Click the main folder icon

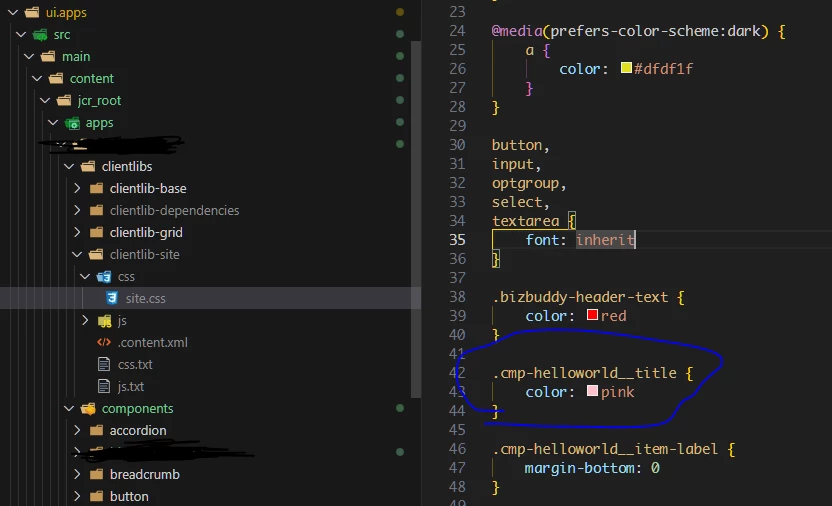[x=48, y=56]
